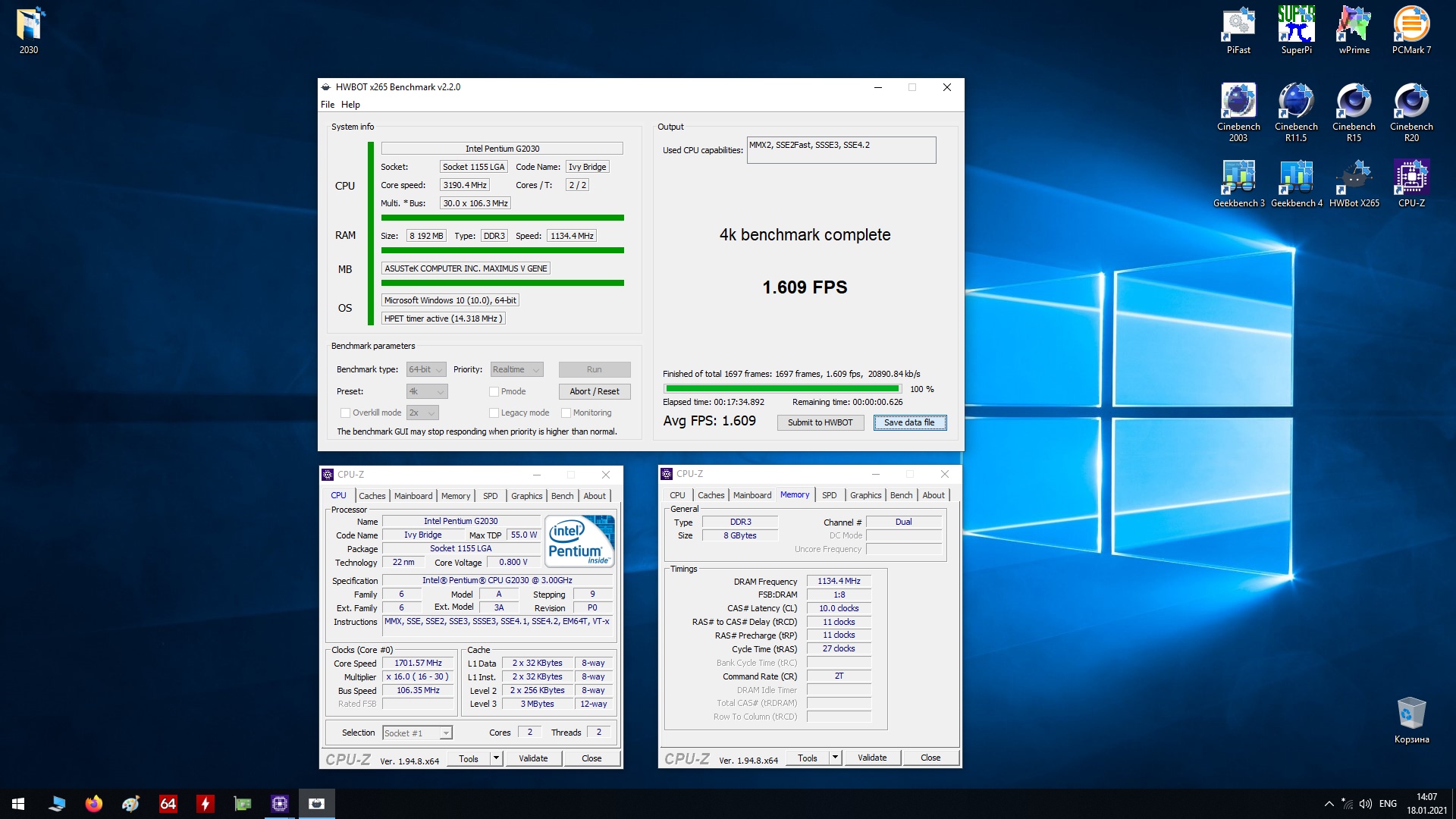Click the benchmark progress bar at 100%
The height and width of the screenshot is (819, 1456).
coord(783,388)
